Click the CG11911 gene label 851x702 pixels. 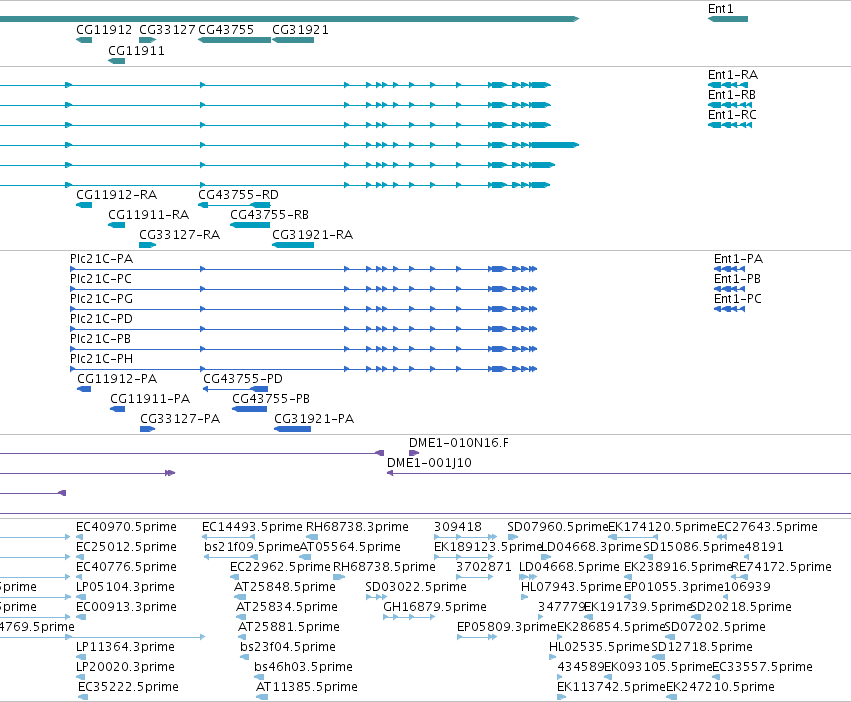(x=136, y=50)
